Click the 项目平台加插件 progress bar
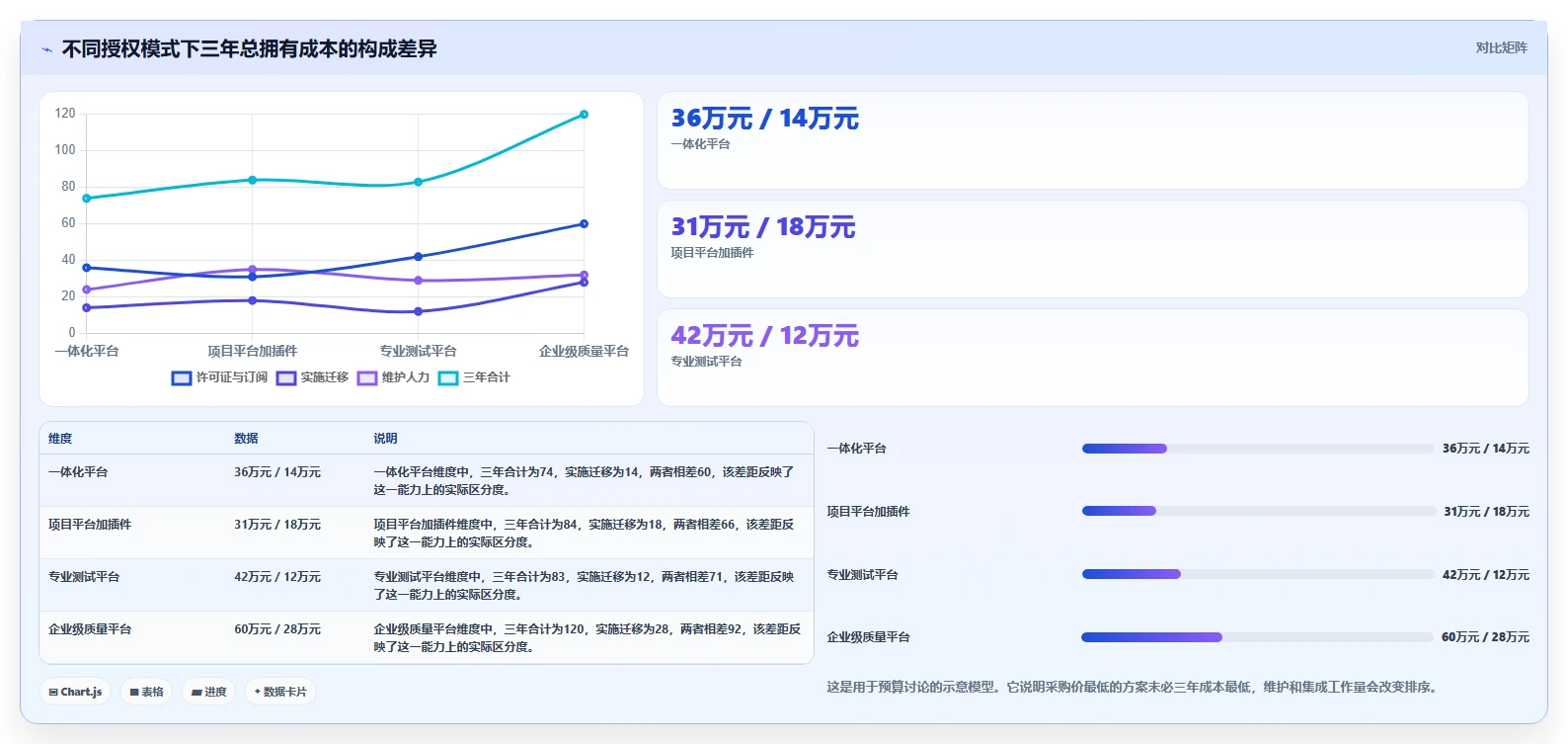 click(1258, 511)
